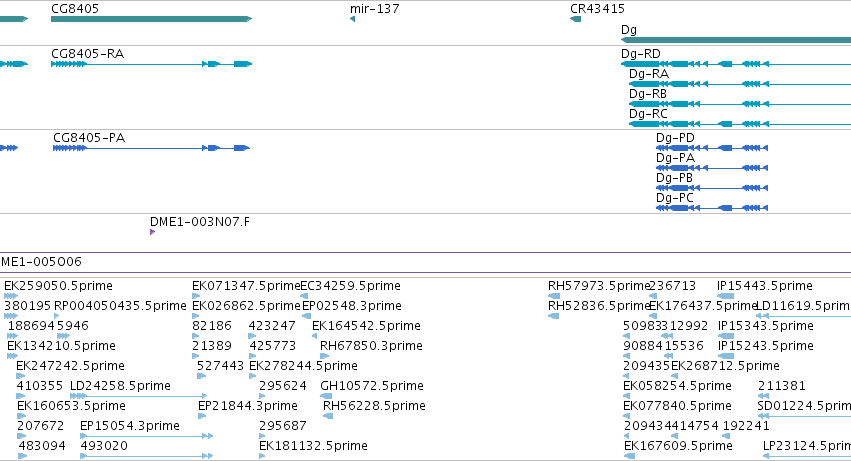The image size is (851, 461).
Task: Select the Dg-RC transcript track
Action: pos(740,124)
